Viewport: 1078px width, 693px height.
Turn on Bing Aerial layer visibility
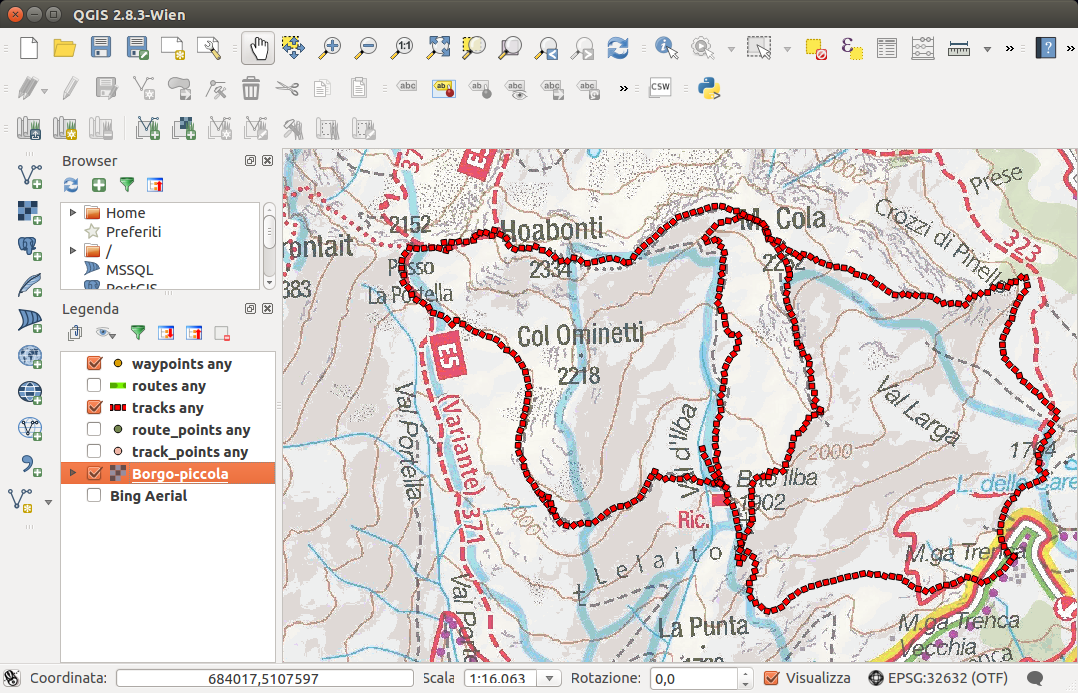(x=95, y=496)
